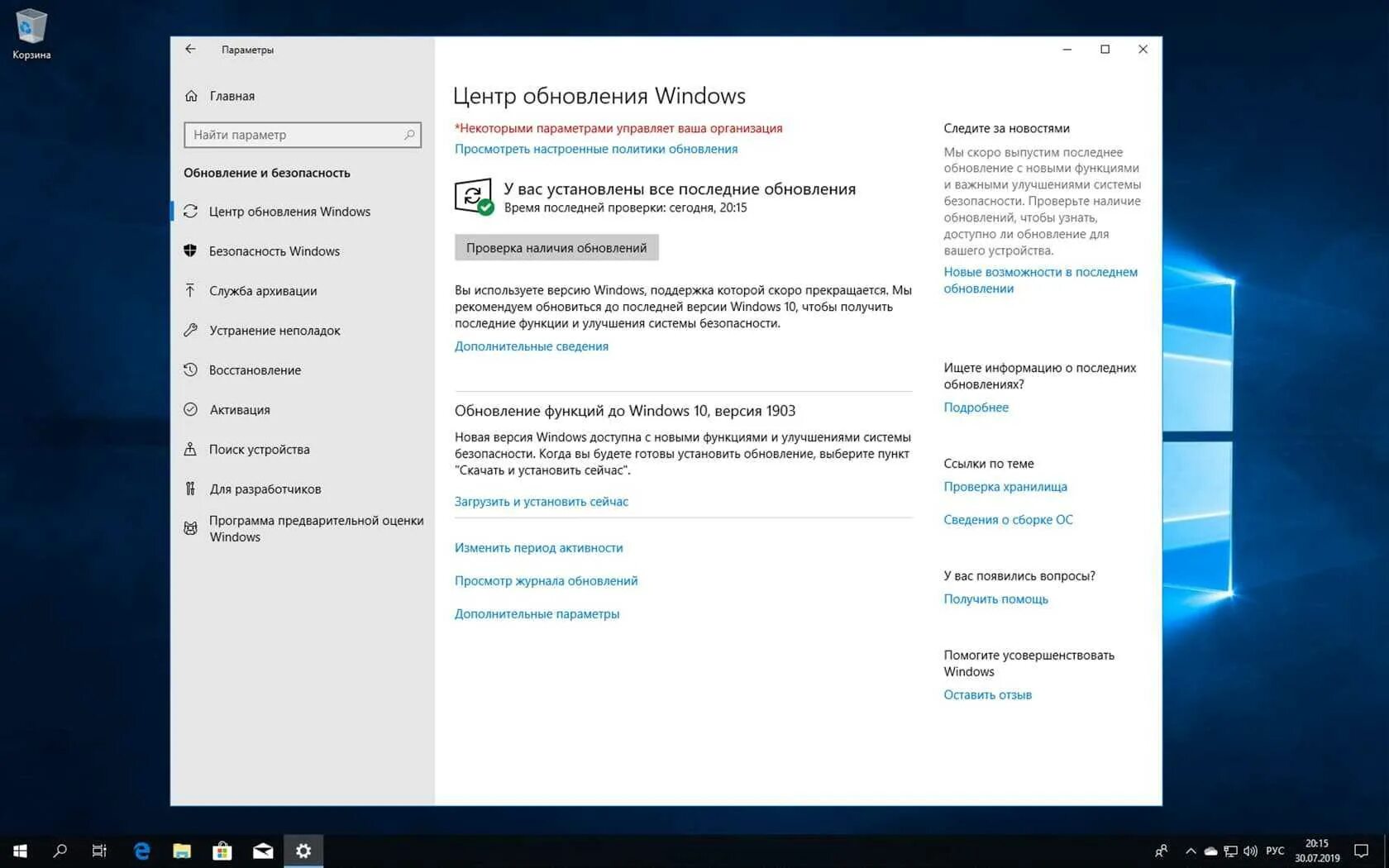Click the volume speaker tray icon

point(1250,851)
